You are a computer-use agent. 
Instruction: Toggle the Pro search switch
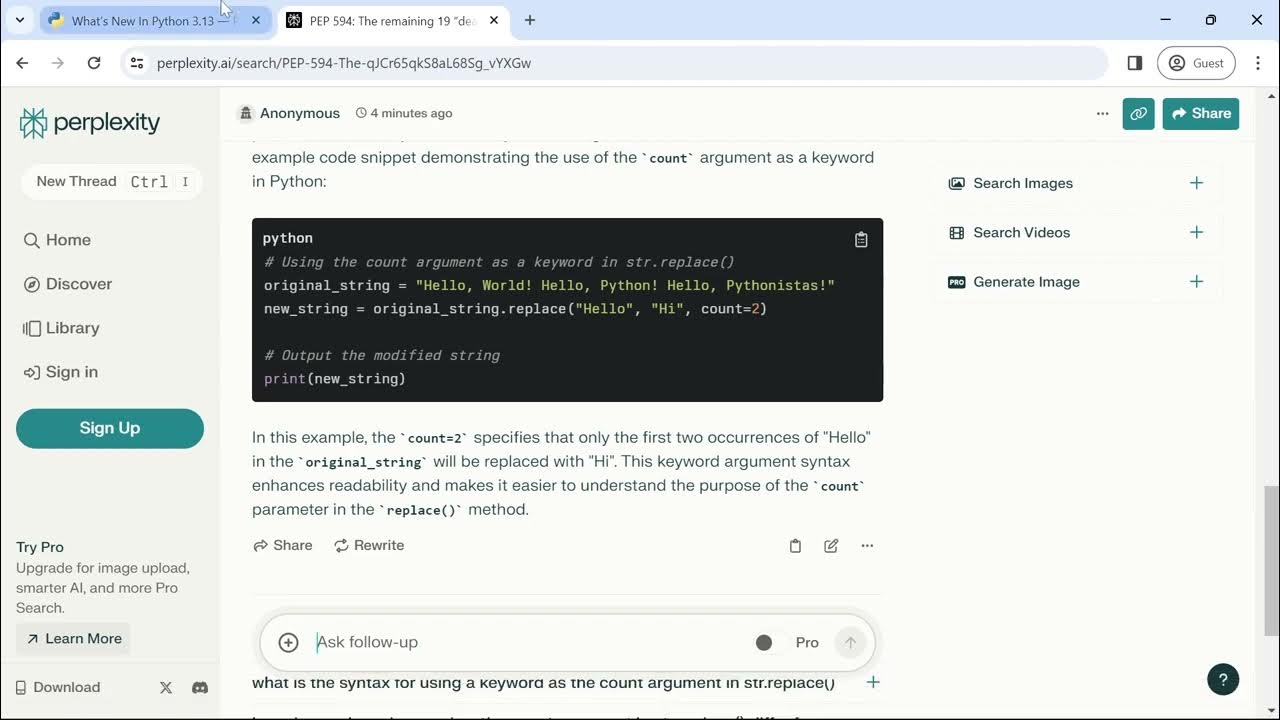[x=765, y=643]
